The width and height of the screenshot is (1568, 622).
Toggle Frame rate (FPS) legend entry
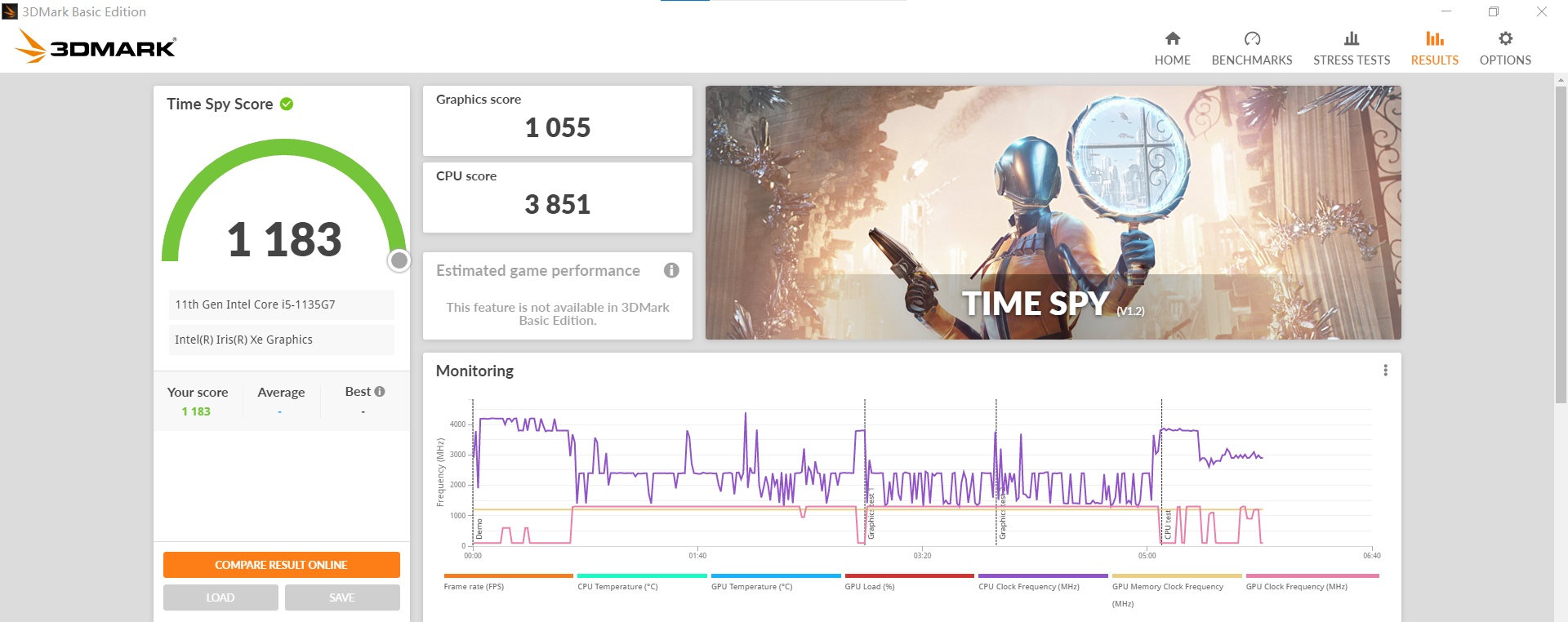point(508,581)
